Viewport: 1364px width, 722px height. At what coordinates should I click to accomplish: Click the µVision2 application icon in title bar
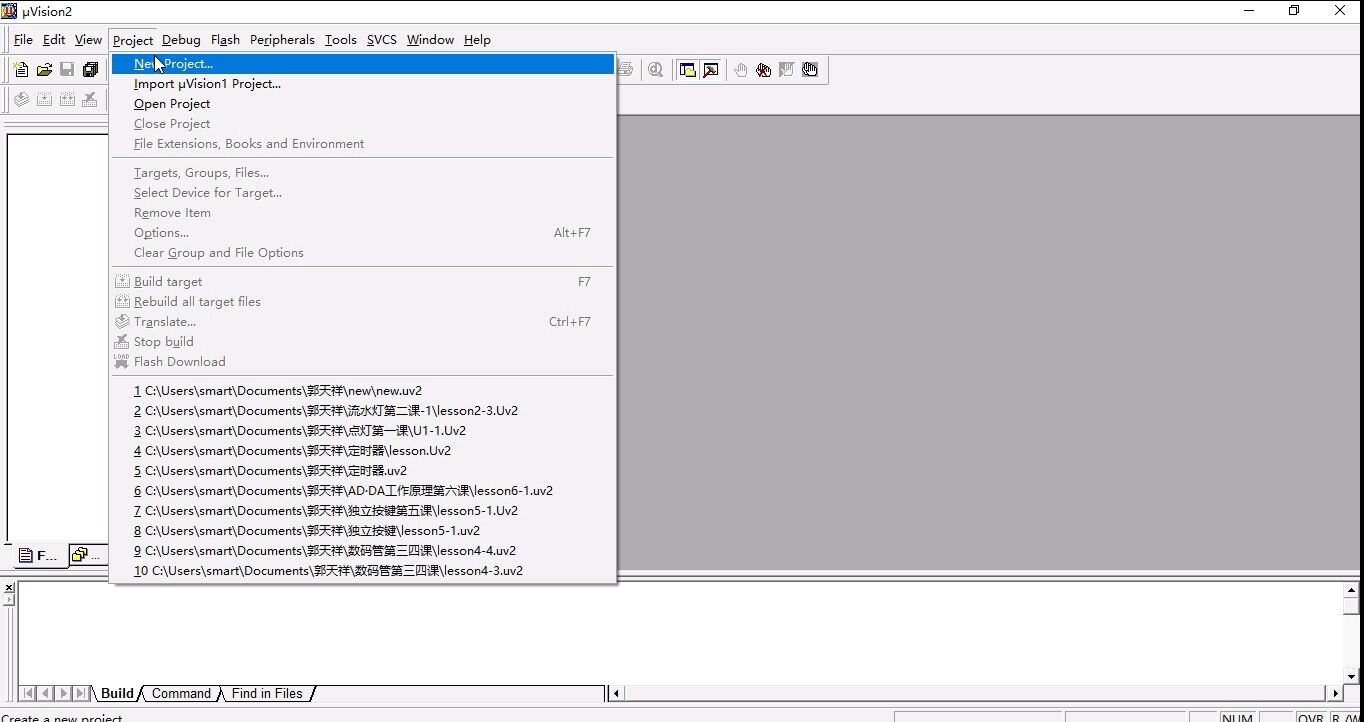(x=9, y=10)
